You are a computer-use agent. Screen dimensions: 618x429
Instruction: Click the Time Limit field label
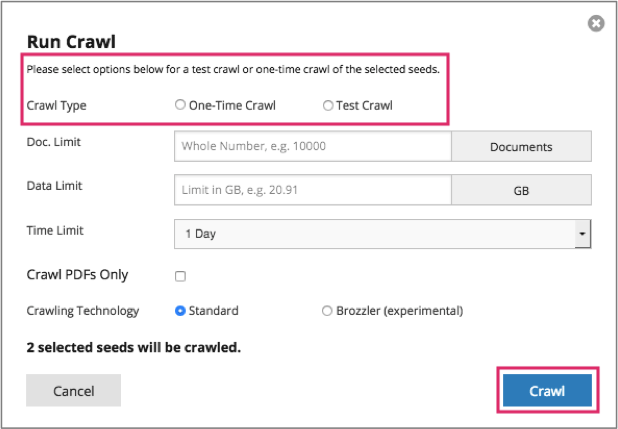pos(55,230)
